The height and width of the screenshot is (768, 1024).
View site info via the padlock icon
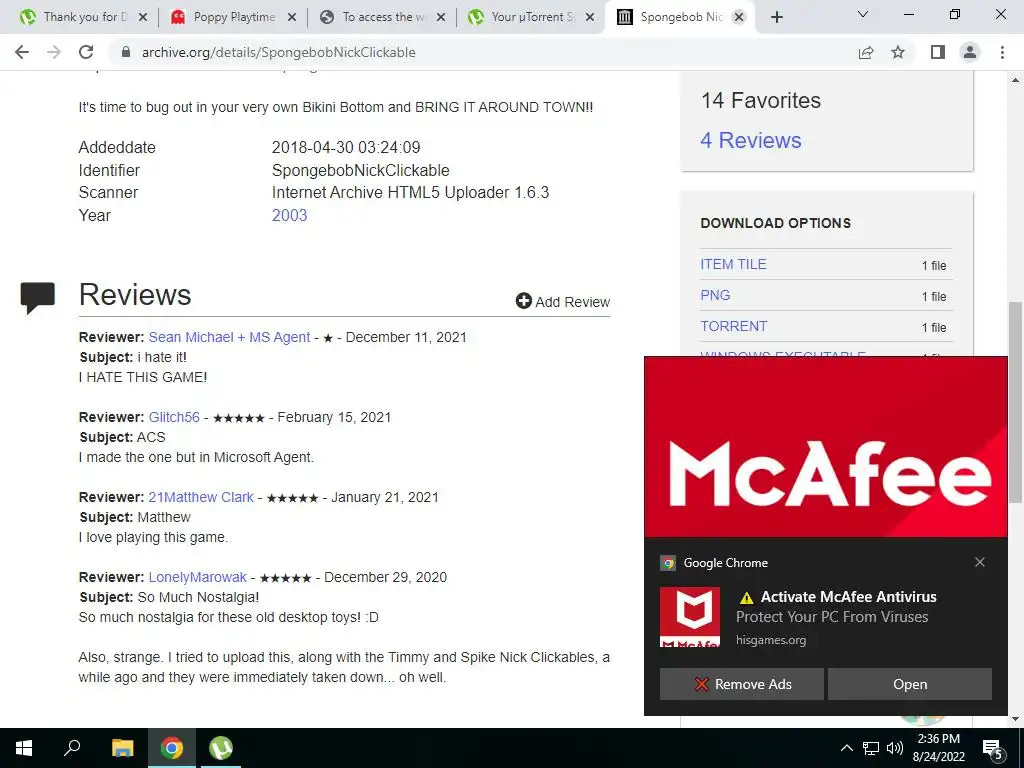[126, 52]
